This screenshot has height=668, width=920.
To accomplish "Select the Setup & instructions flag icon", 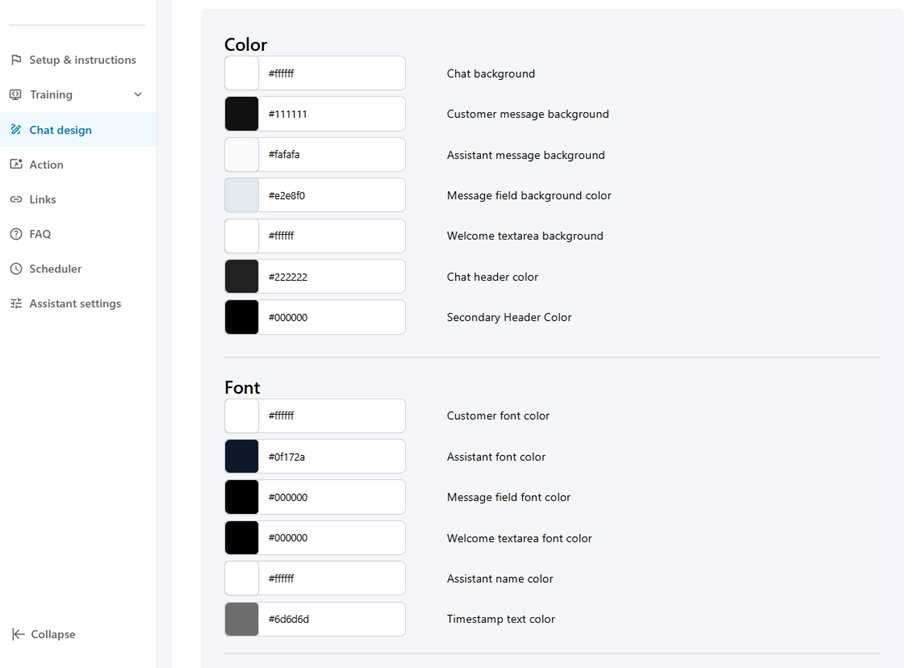I will click(14, 59).
